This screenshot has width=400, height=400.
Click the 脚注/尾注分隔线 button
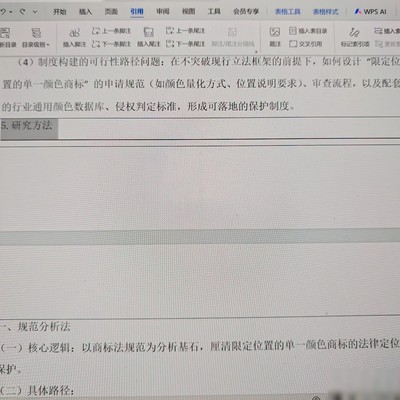pyautogui.click(x=233, y=37)
